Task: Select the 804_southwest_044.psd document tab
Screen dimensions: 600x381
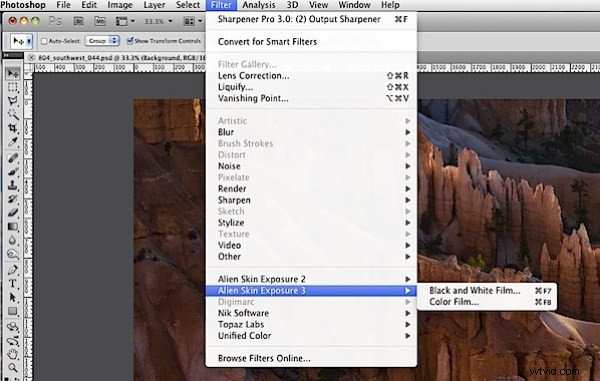Action: click(122, 58)
